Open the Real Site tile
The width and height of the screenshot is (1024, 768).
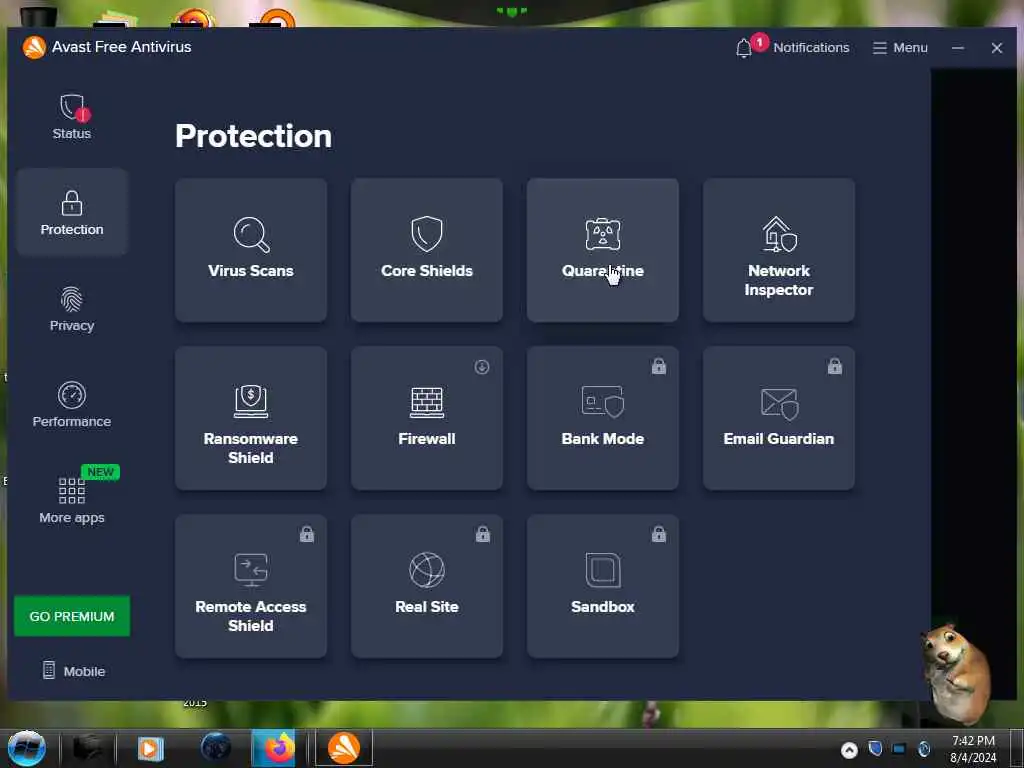coord(426,586)
